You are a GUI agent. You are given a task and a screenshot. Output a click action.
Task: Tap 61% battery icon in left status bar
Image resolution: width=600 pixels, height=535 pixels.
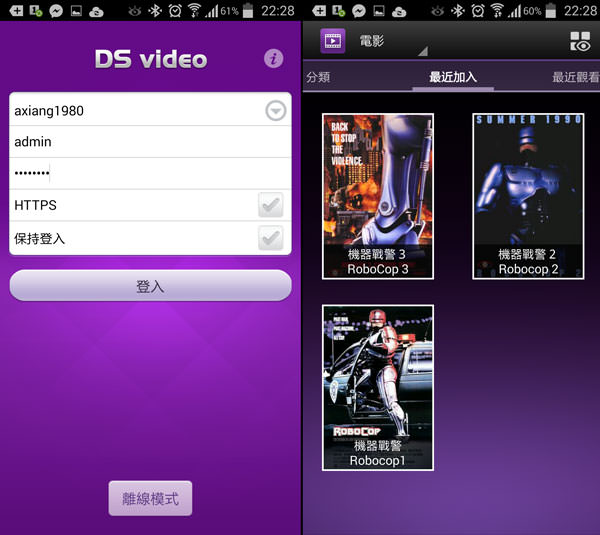pos(248,10)
